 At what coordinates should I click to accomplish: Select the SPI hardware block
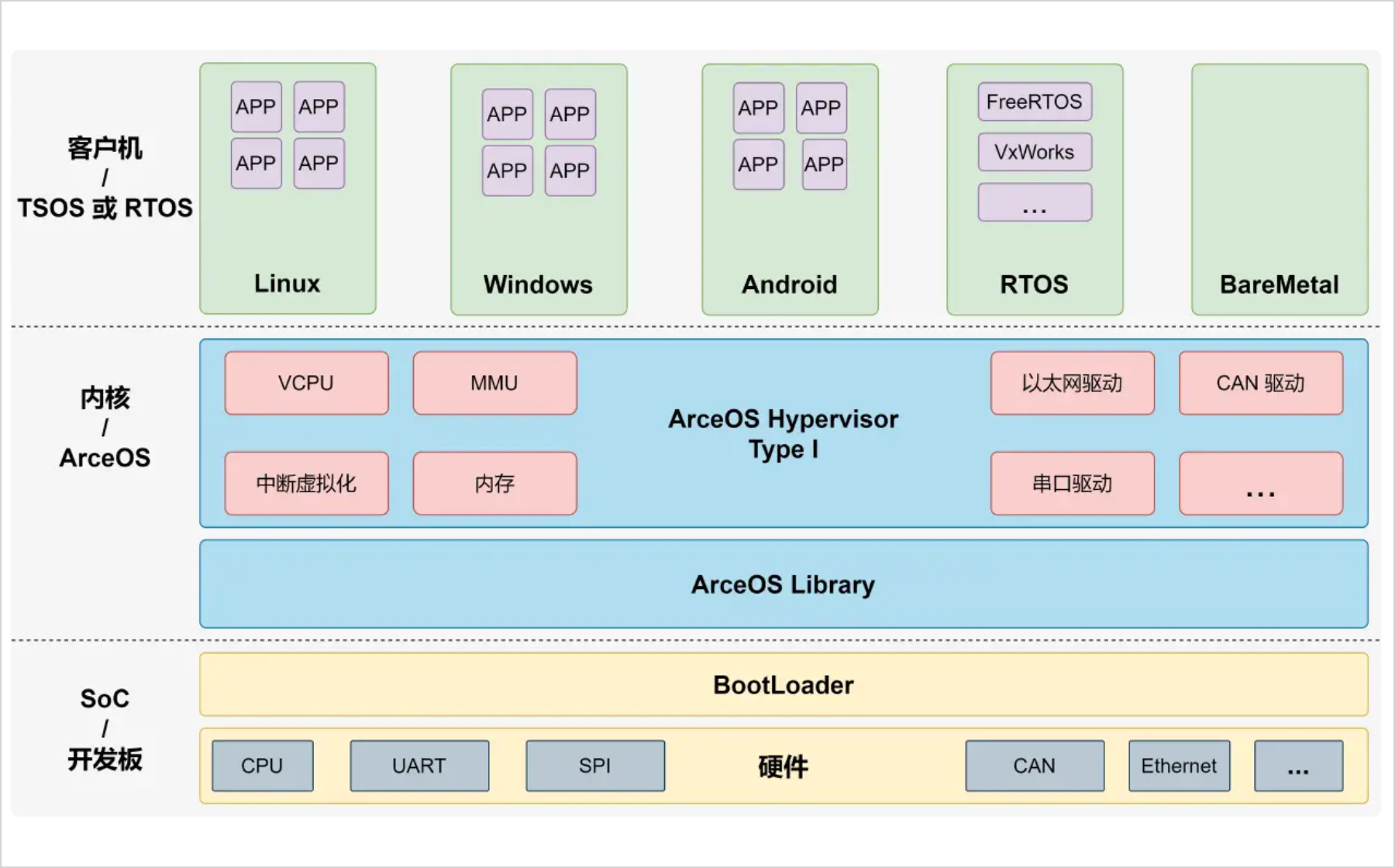[594, 766]
